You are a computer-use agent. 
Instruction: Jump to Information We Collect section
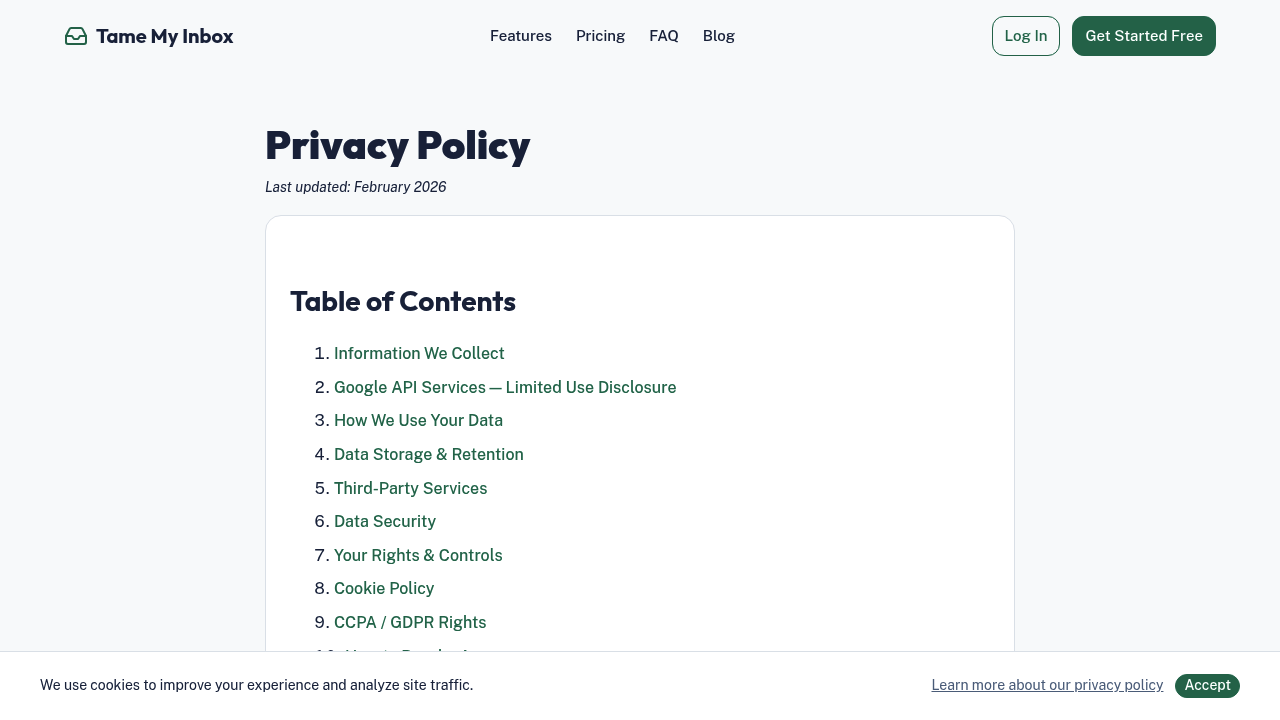point(419,353)
